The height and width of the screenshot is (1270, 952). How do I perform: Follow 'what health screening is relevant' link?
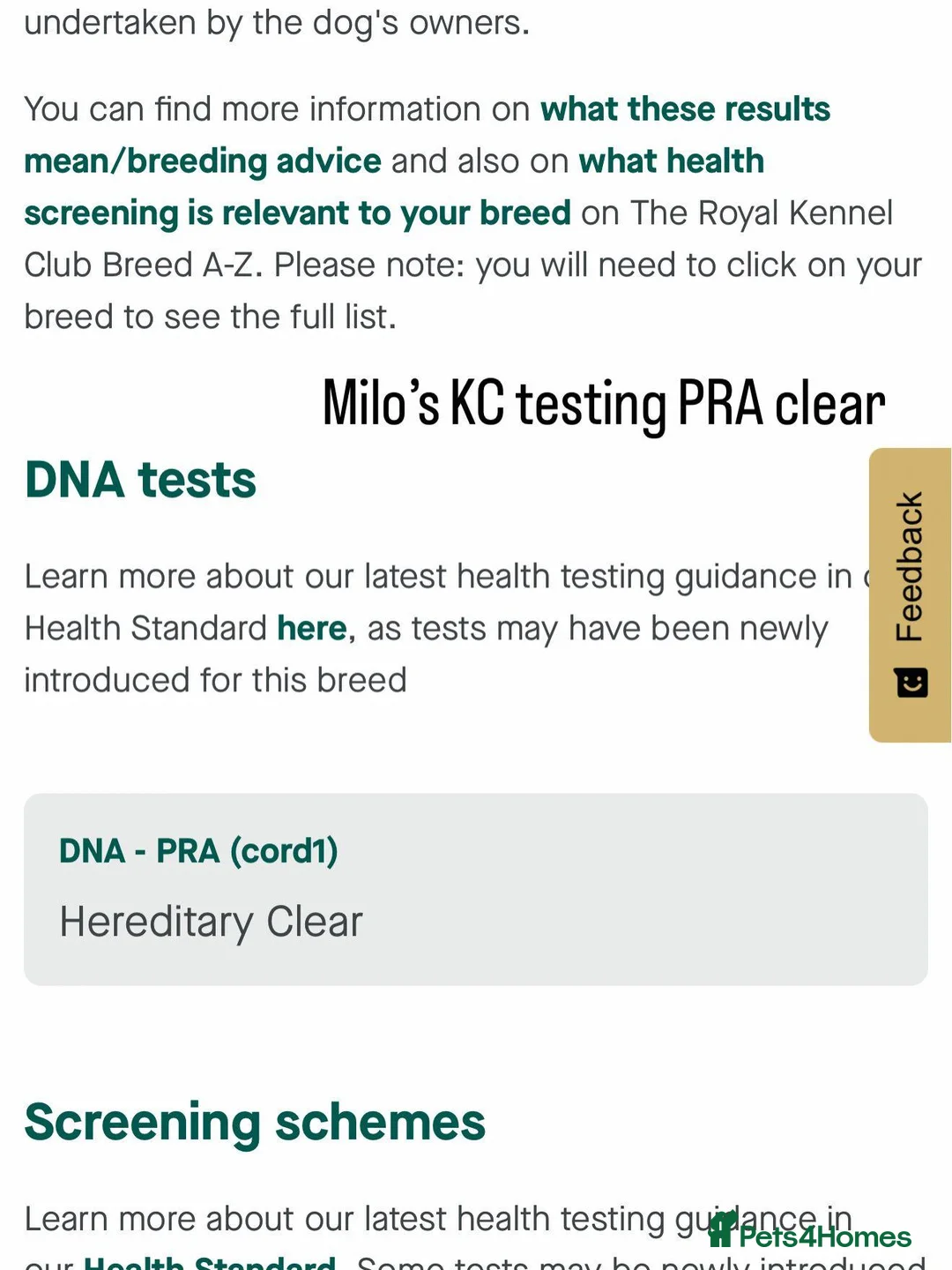click(x=394, y=187)
